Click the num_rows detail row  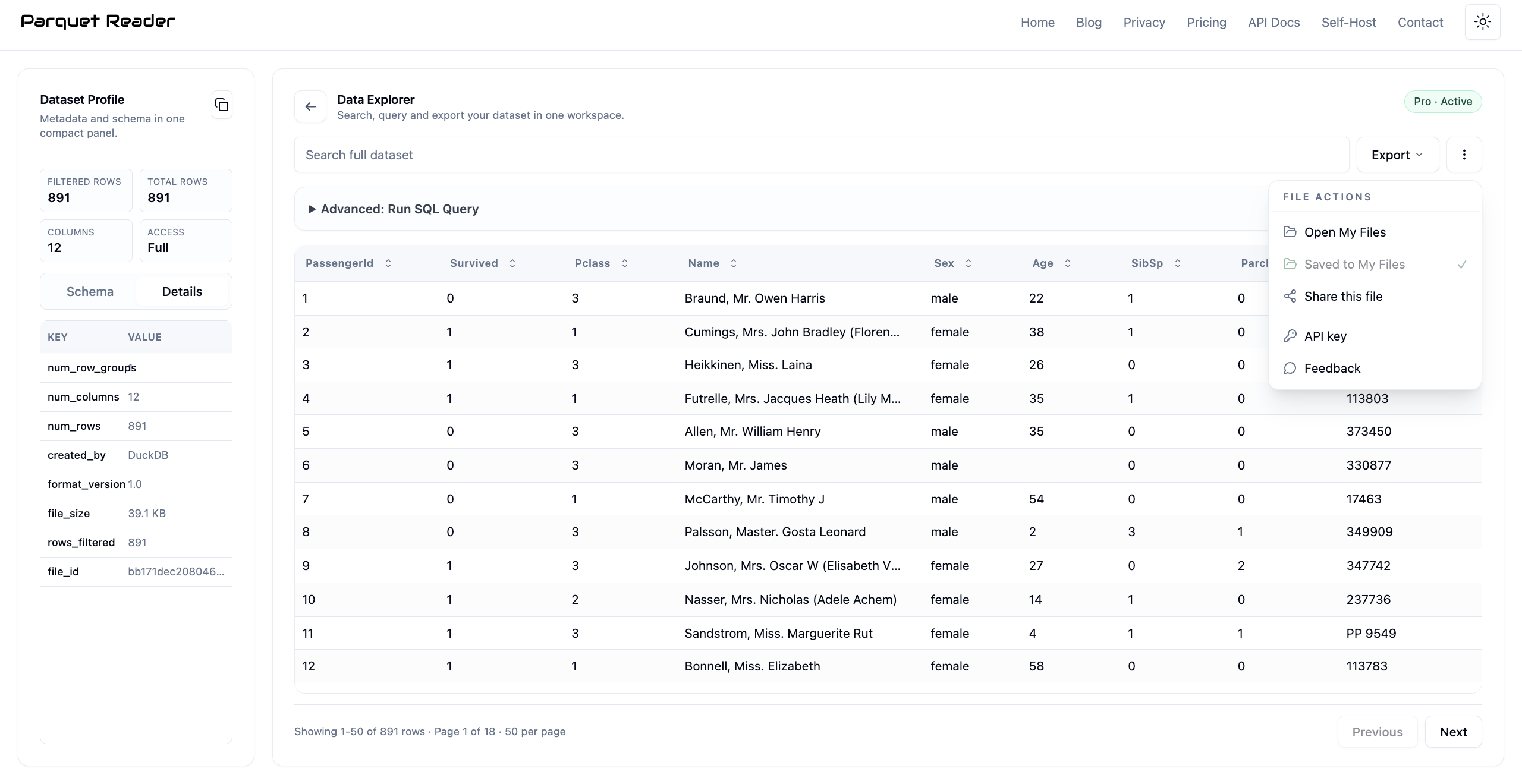coord(136,426)
